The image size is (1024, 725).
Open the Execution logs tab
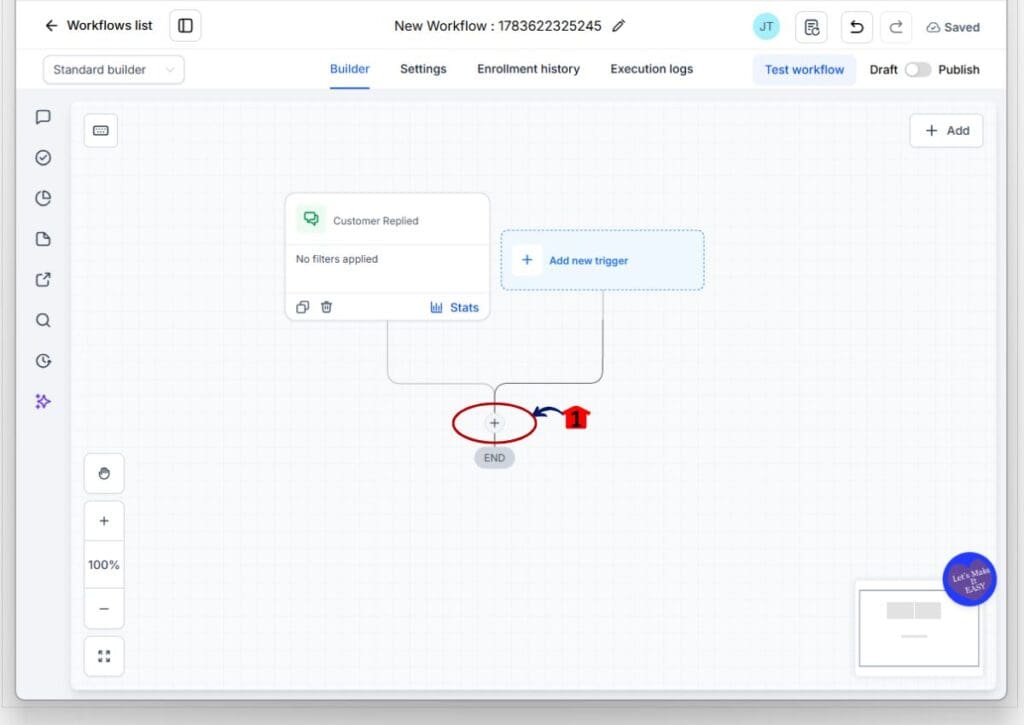pos(652,69)
